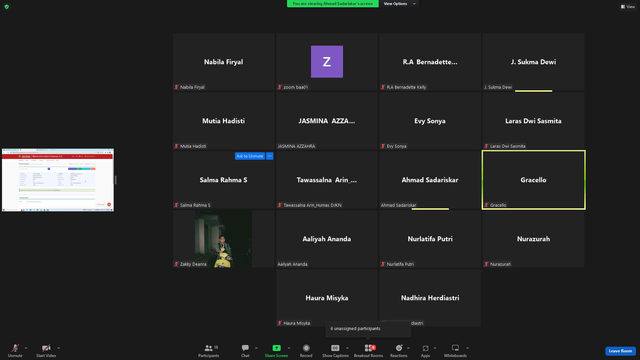Select the highlighted Gracello tile
The height and width of the screenshot is (360, 640).
click(533, 180)
